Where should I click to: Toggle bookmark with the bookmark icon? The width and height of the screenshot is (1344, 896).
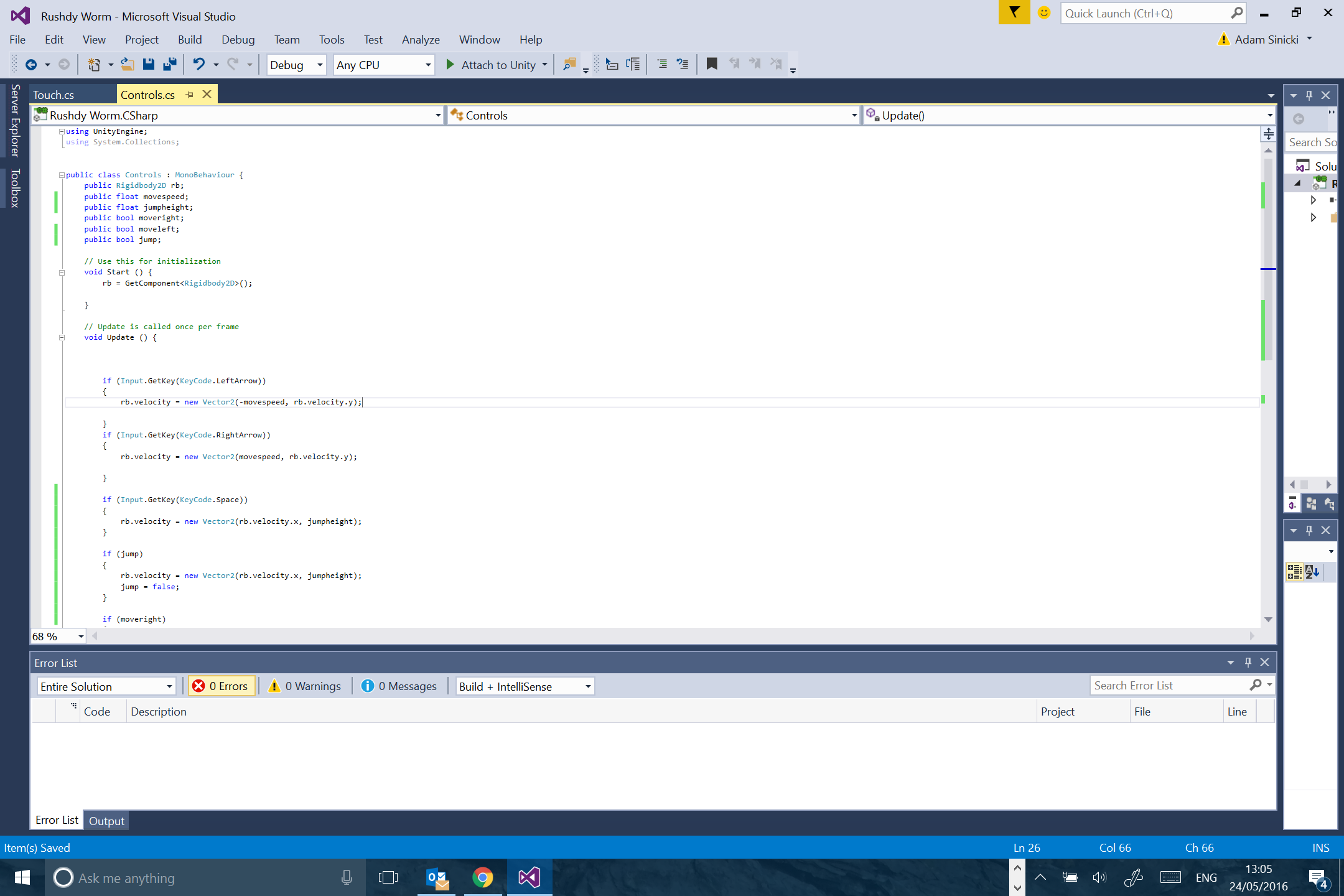click(x=712, y=64)
